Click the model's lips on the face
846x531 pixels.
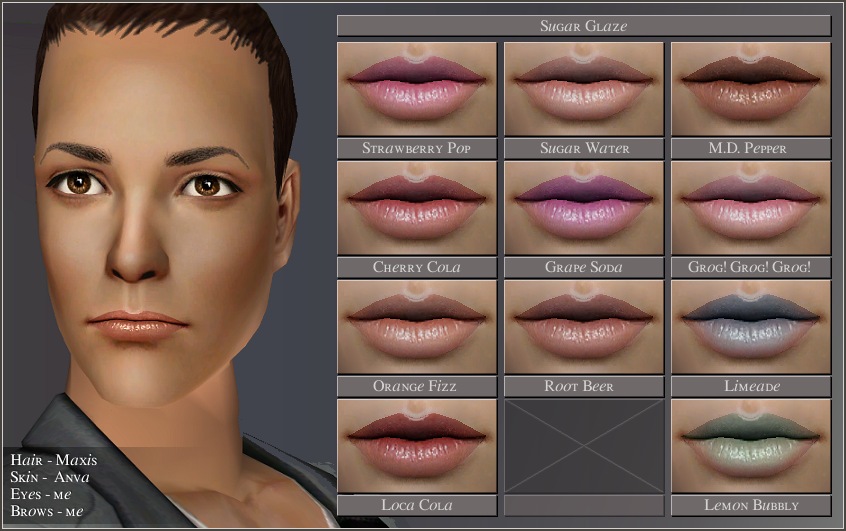tap(138, 325)
